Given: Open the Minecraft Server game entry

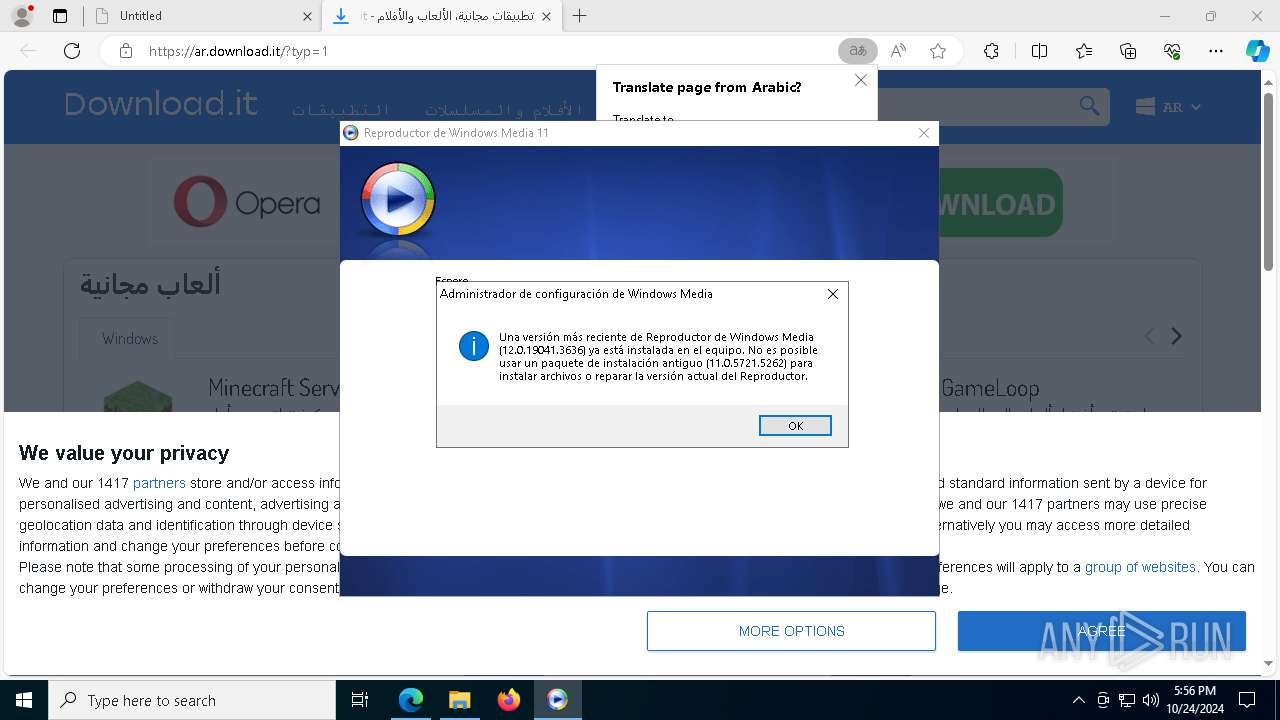Looking at the screenshot, I should click(x=275, y=387).
